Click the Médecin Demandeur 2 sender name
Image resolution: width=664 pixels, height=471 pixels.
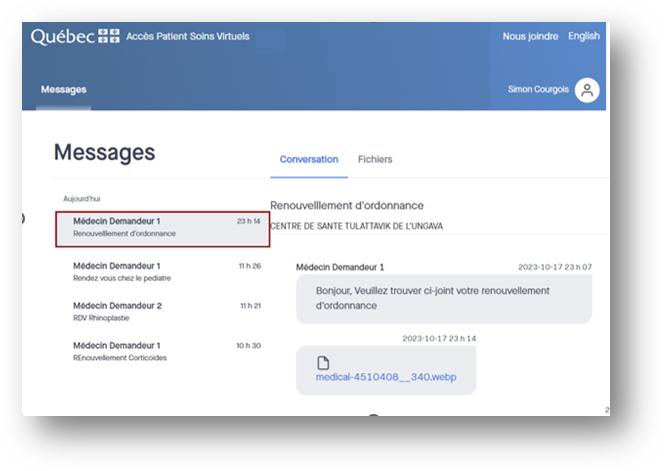pyautogui.click(x=117, y=306)
